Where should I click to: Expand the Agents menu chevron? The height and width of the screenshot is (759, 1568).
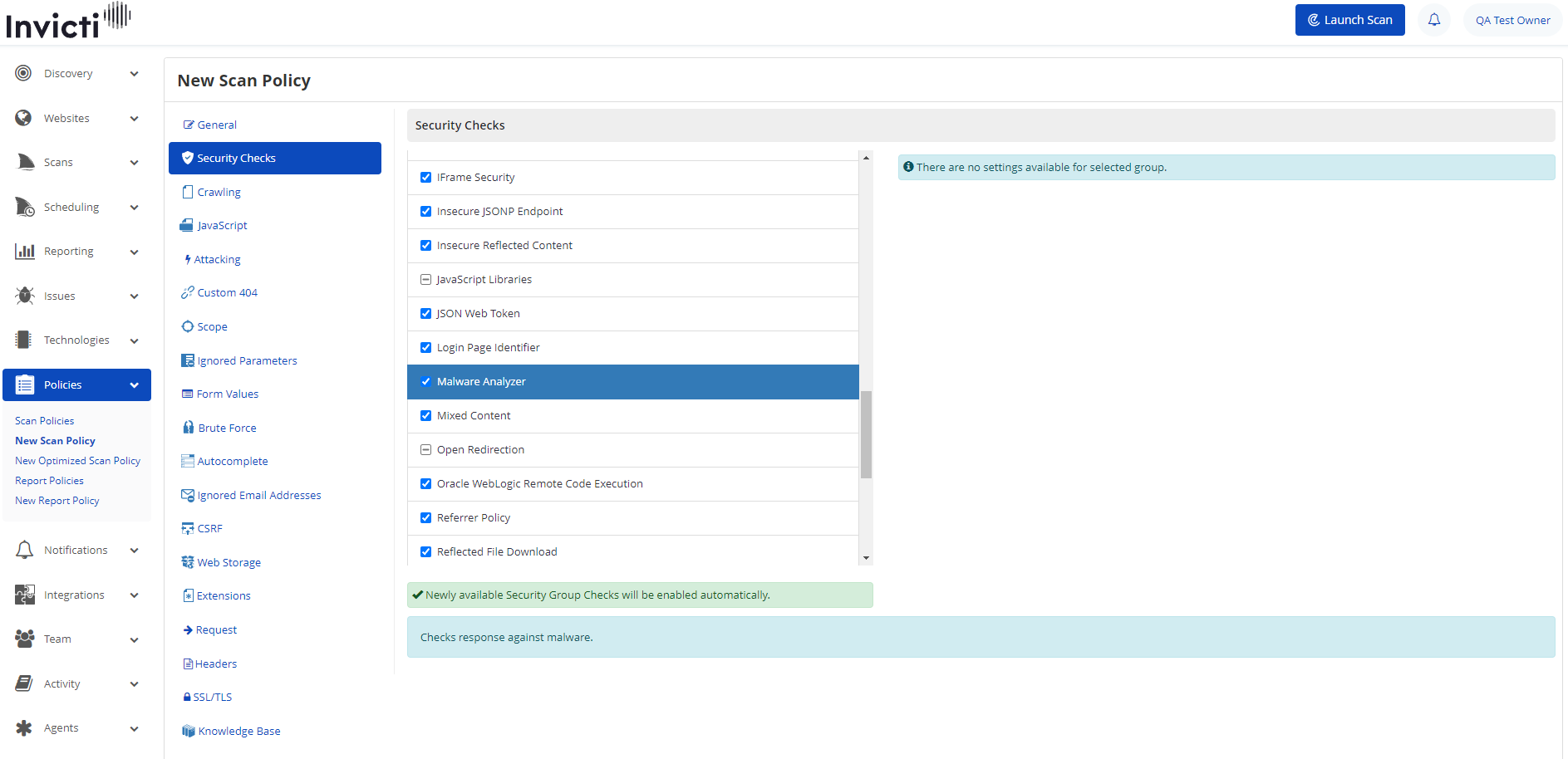(134, 728)
